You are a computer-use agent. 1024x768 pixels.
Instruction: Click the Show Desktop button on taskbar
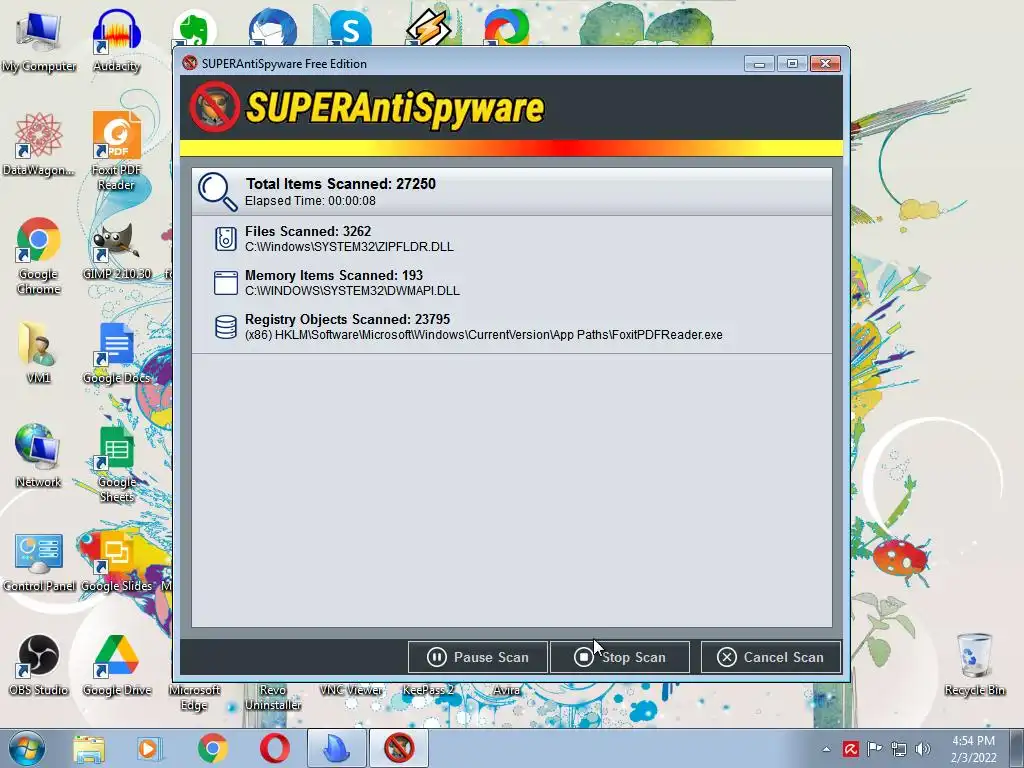[x=1019, y=748]
